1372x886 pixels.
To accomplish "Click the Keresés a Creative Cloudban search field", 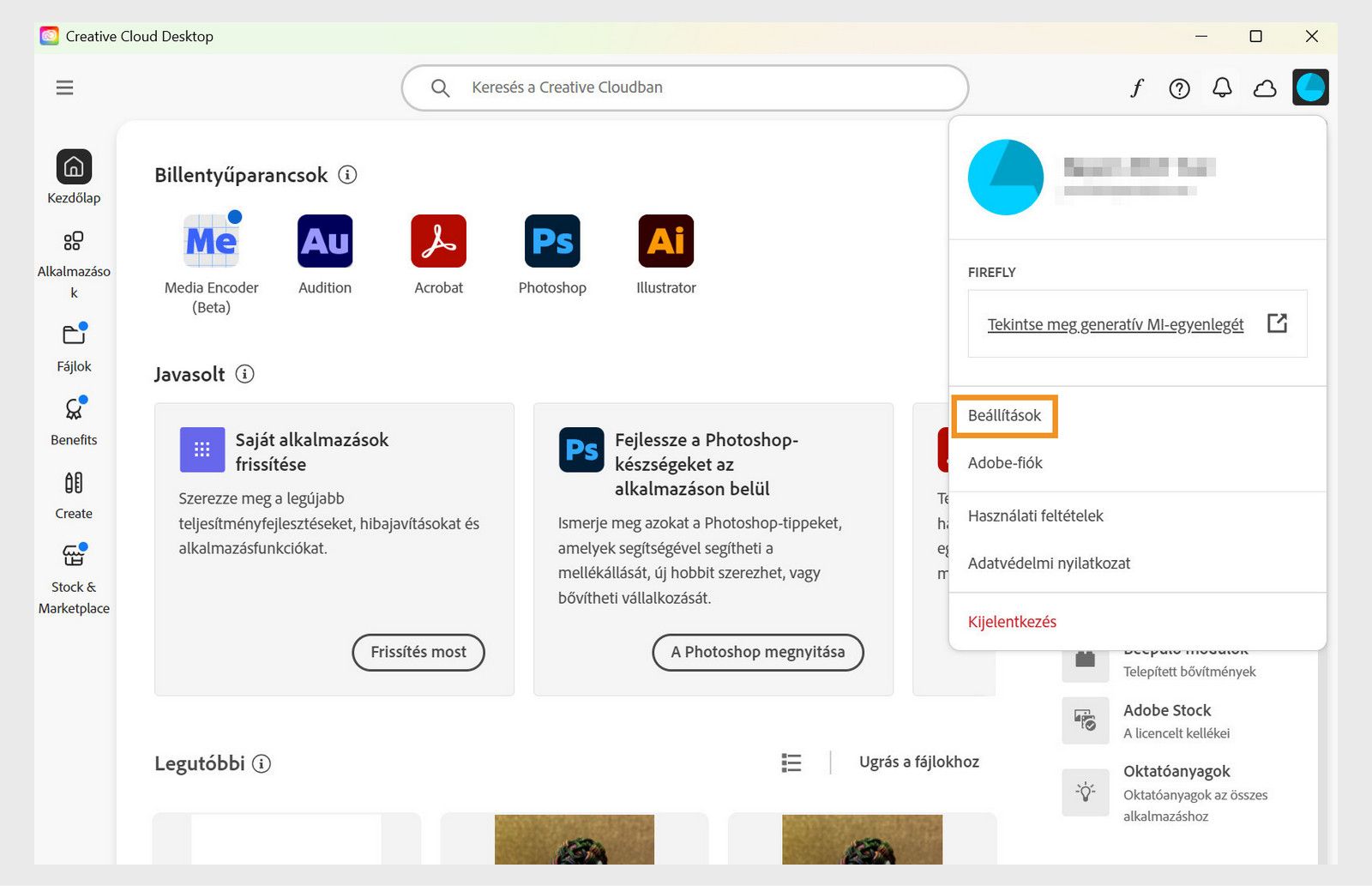I will (683, 87).
